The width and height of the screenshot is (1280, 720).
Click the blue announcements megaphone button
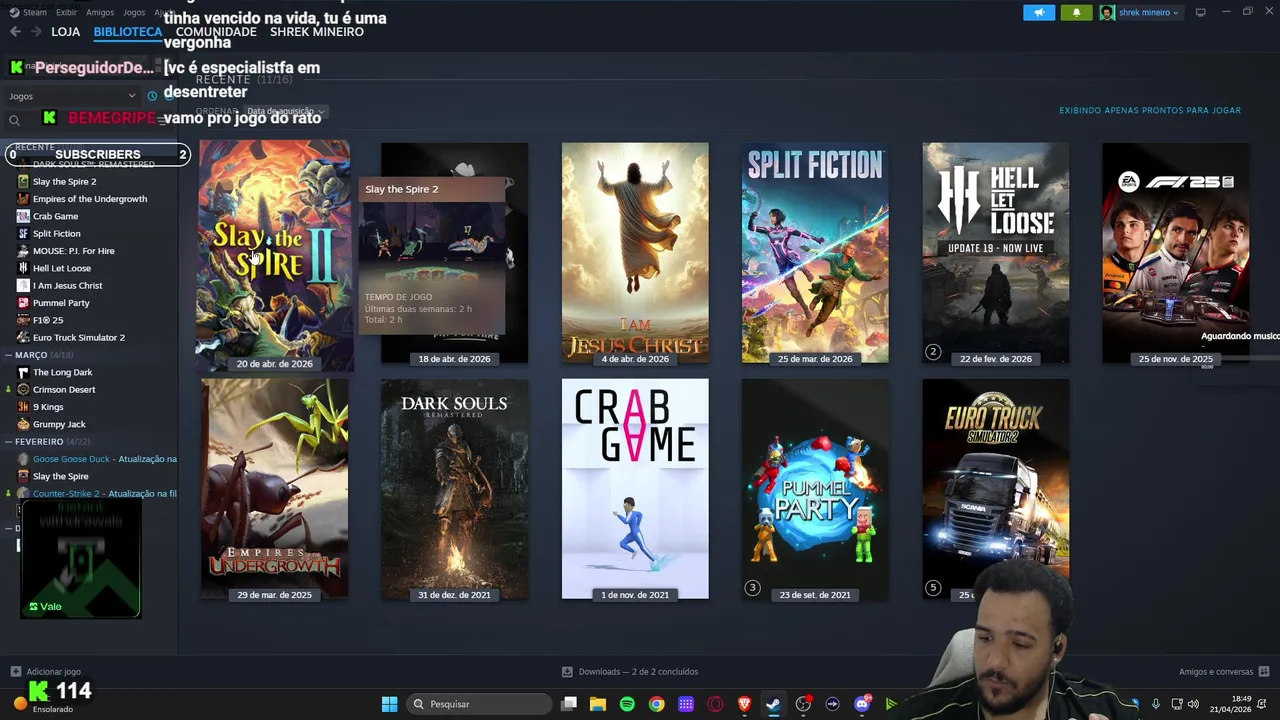[1039, 12]
